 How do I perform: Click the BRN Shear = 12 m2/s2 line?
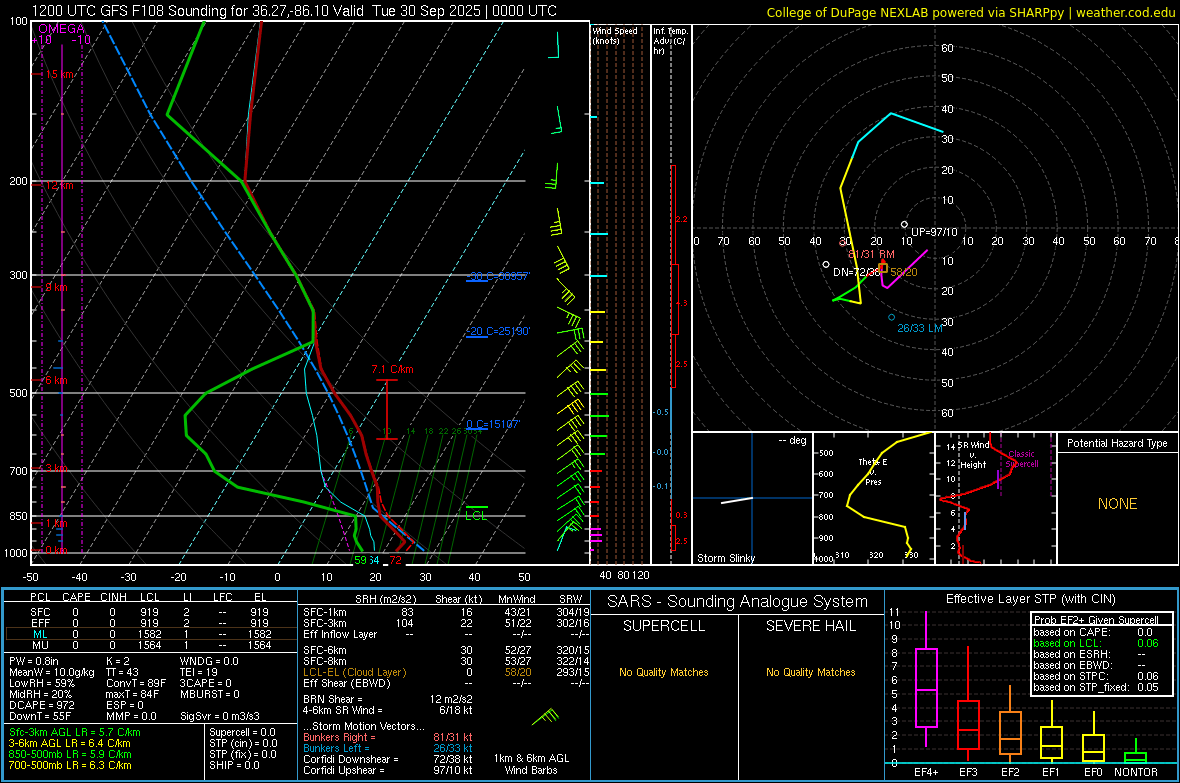388,699
